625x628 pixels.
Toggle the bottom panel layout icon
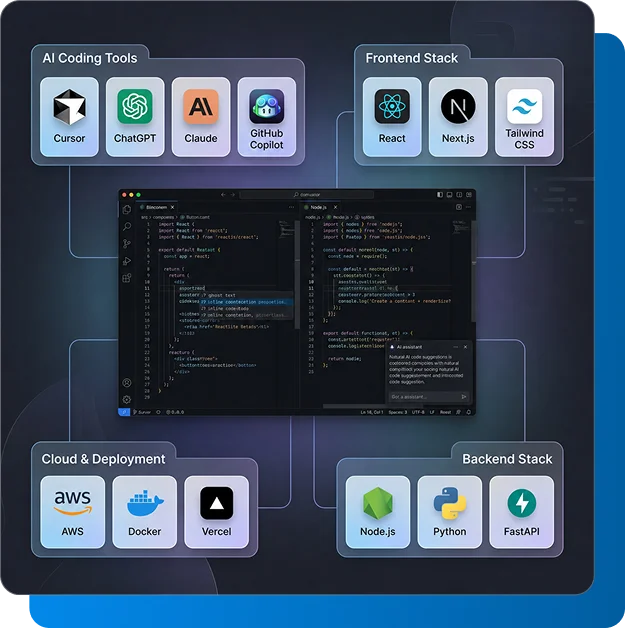[x=450, y=195]
